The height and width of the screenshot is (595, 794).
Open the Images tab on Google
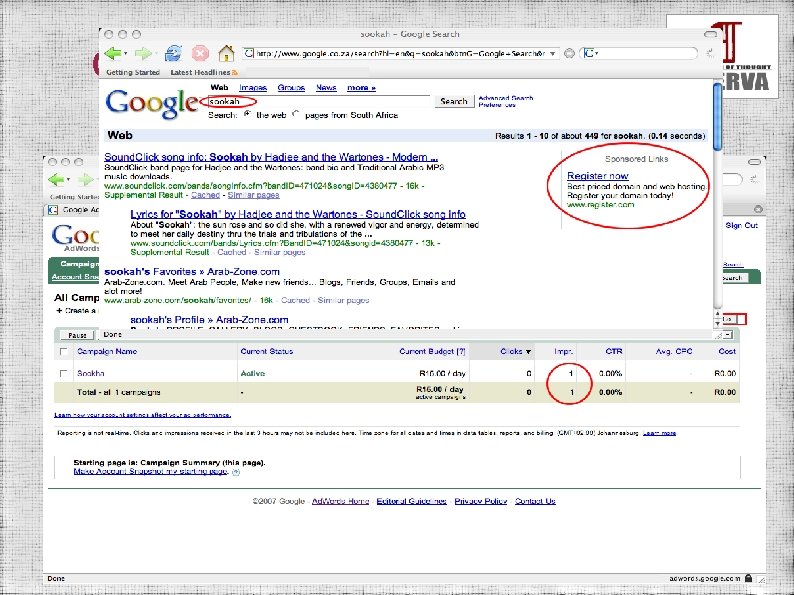coord(253,88)
